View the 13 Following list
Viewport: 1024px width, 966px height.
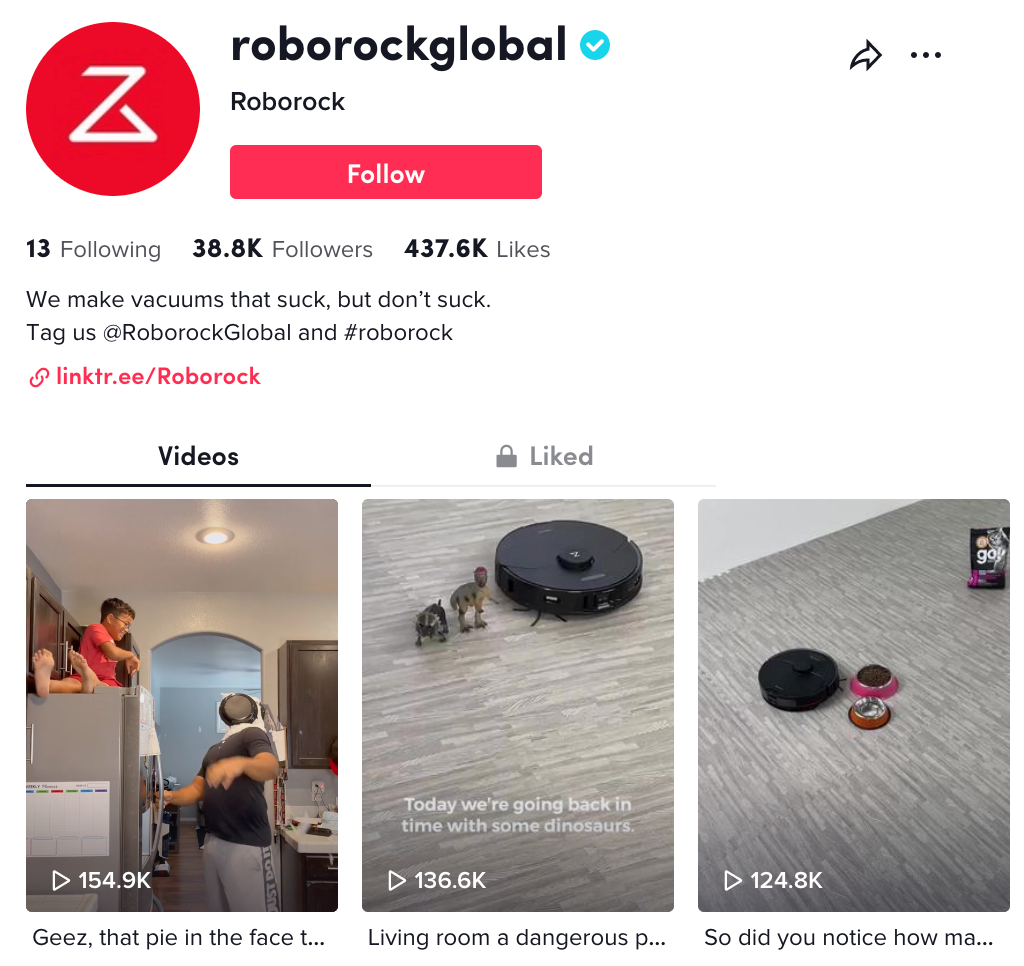pyautogui.click(x=93, y=249)
